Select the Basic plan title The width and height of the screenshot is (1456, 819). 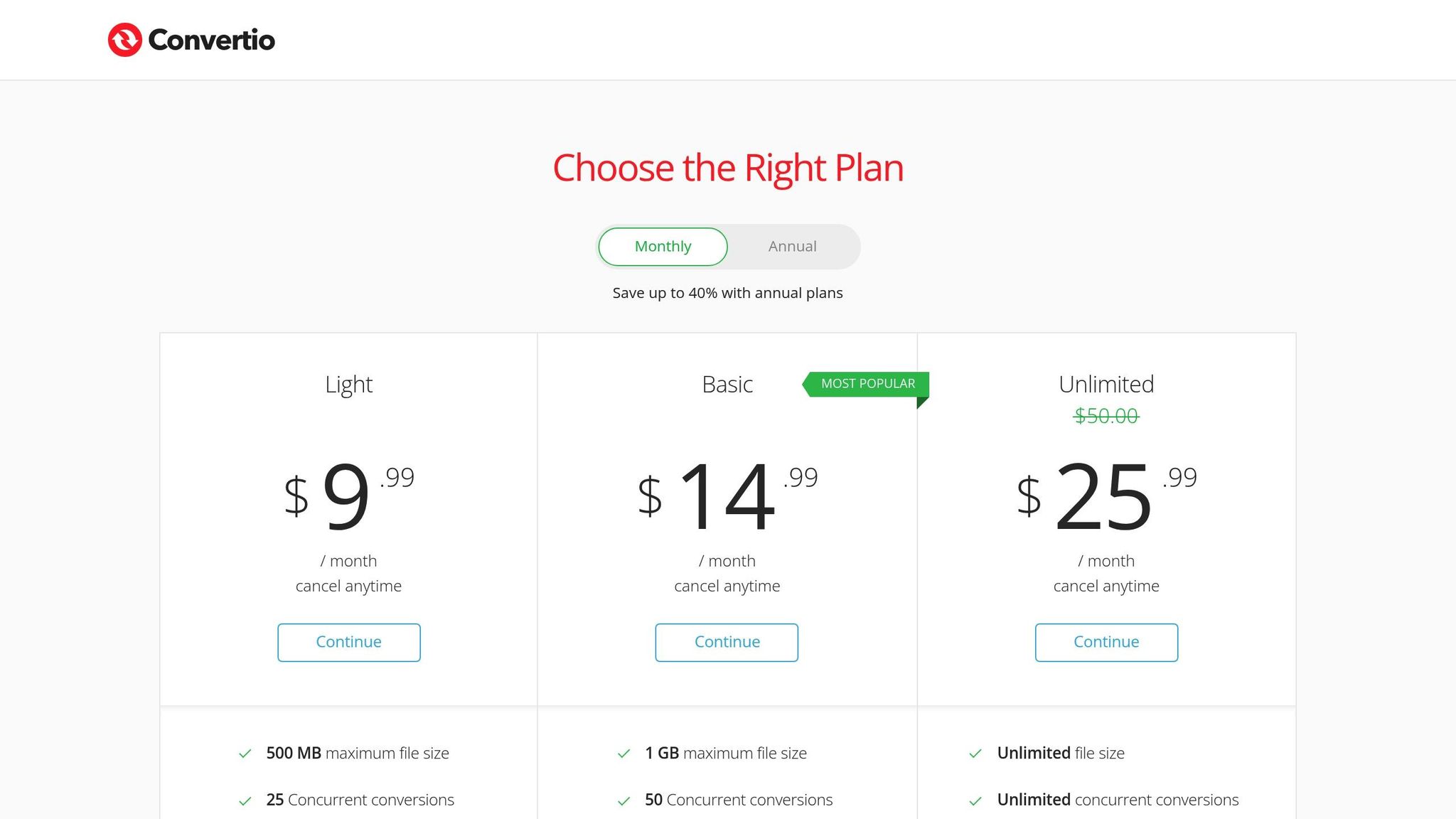pyautogui.click(x=727, y=385)
